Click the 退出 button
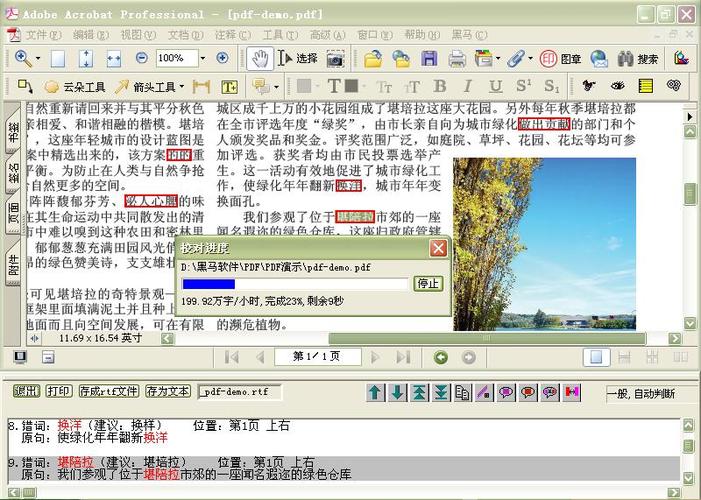Screen dimensions: 701x500 click(26, 392)
